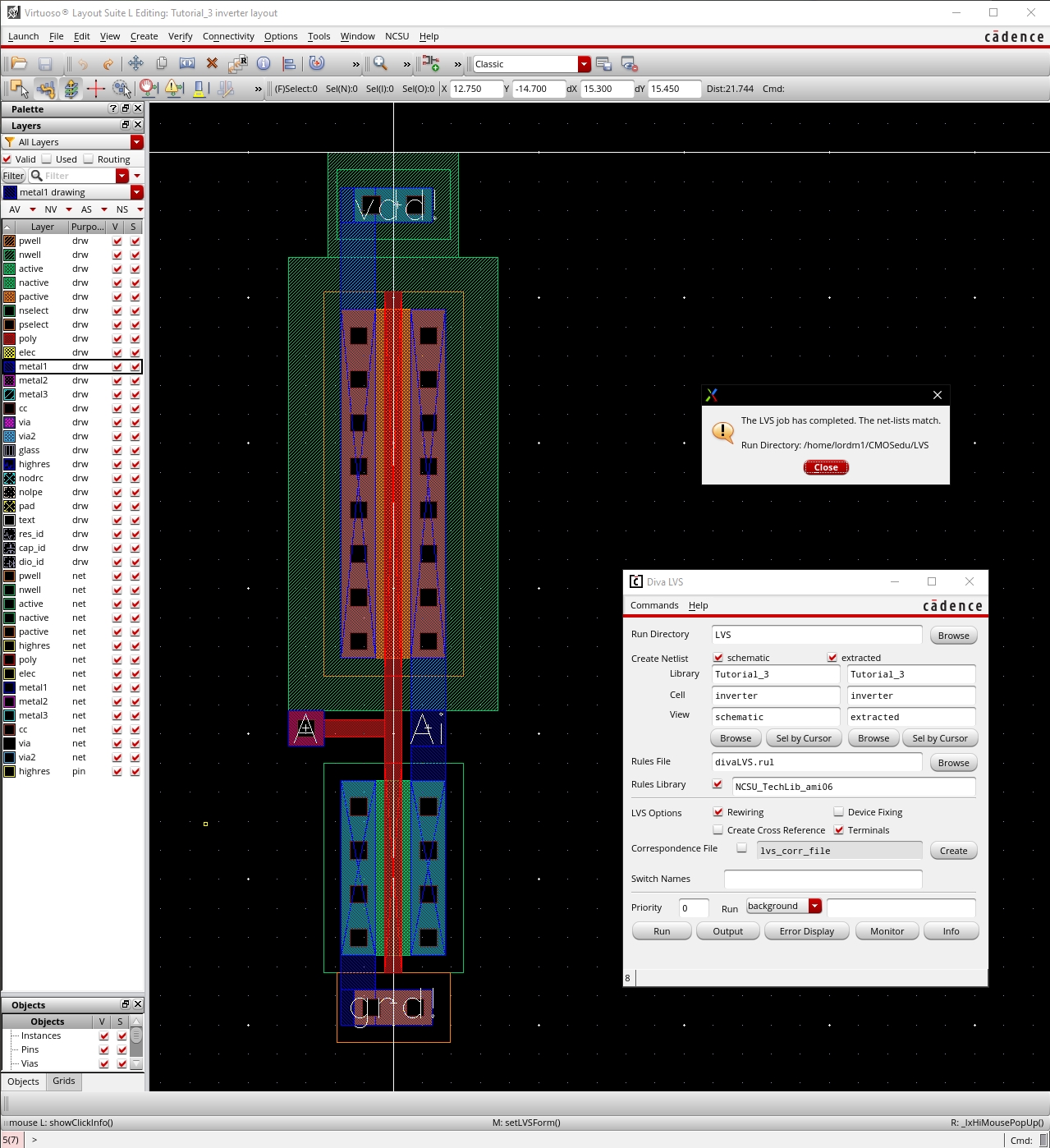1050x1148 pixels.
Task: Select the Move tool icon
Action: click(x=135, y=64)
